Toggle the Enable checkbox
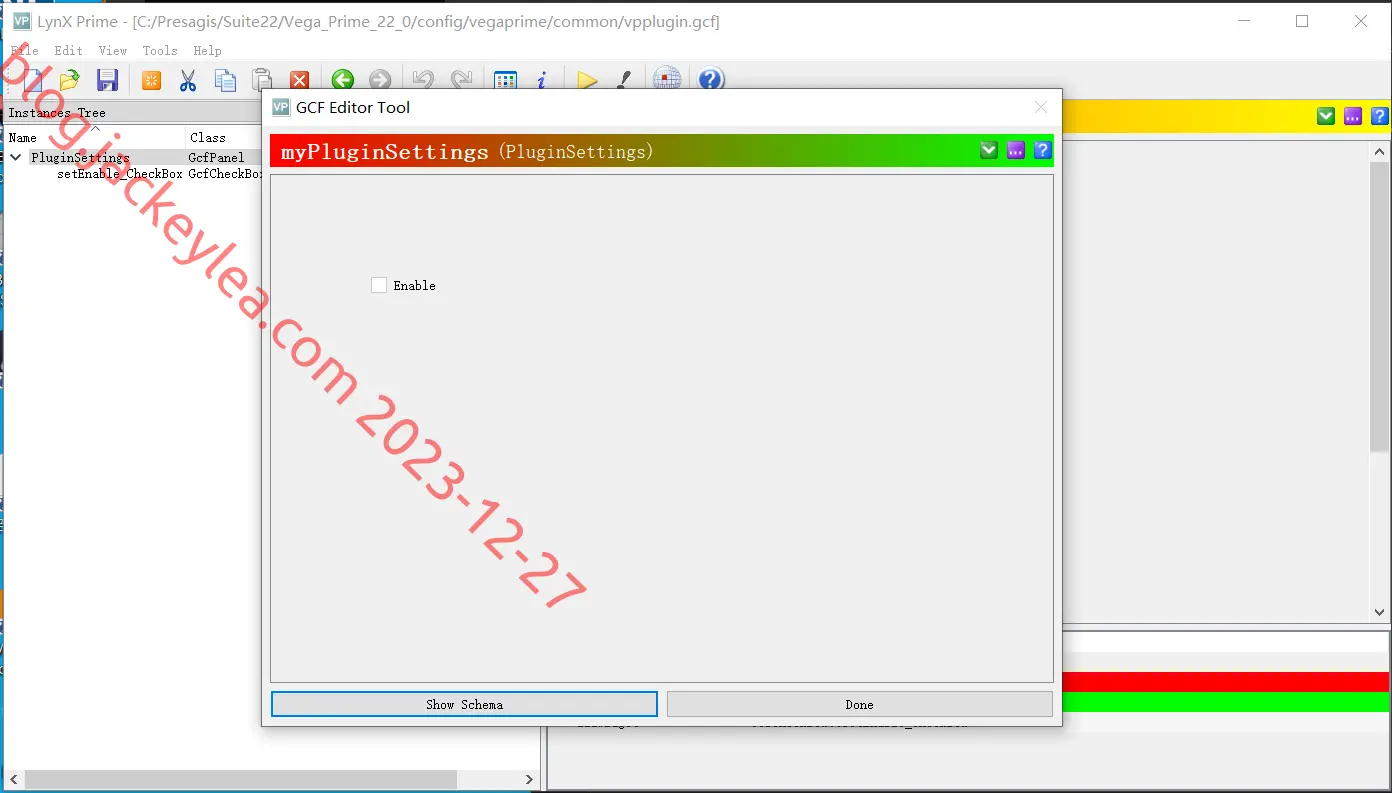Viewport: 1392px width, 793px height. (379, 285)
